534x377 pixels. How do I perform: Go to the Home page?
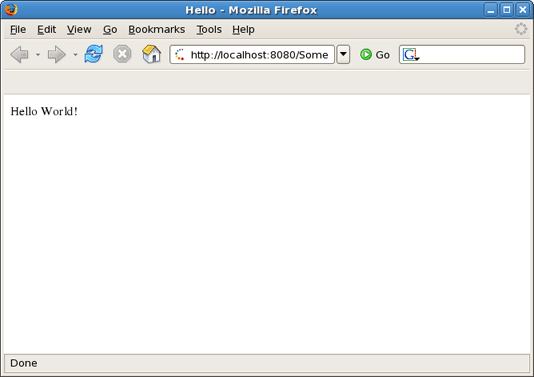[x=152, y=54]
